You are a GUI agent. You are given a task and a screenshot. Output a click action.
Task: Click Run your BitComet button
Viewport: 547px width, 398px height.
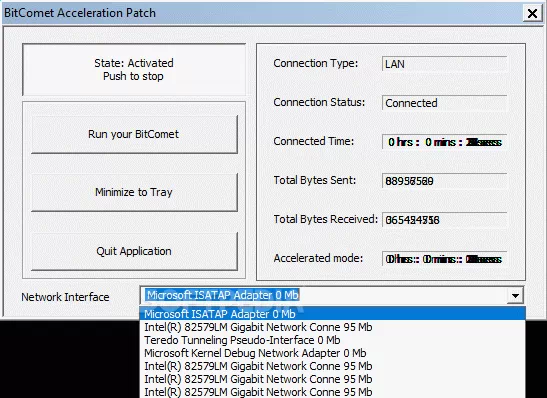pyautogui.click(x=134, y=134)
